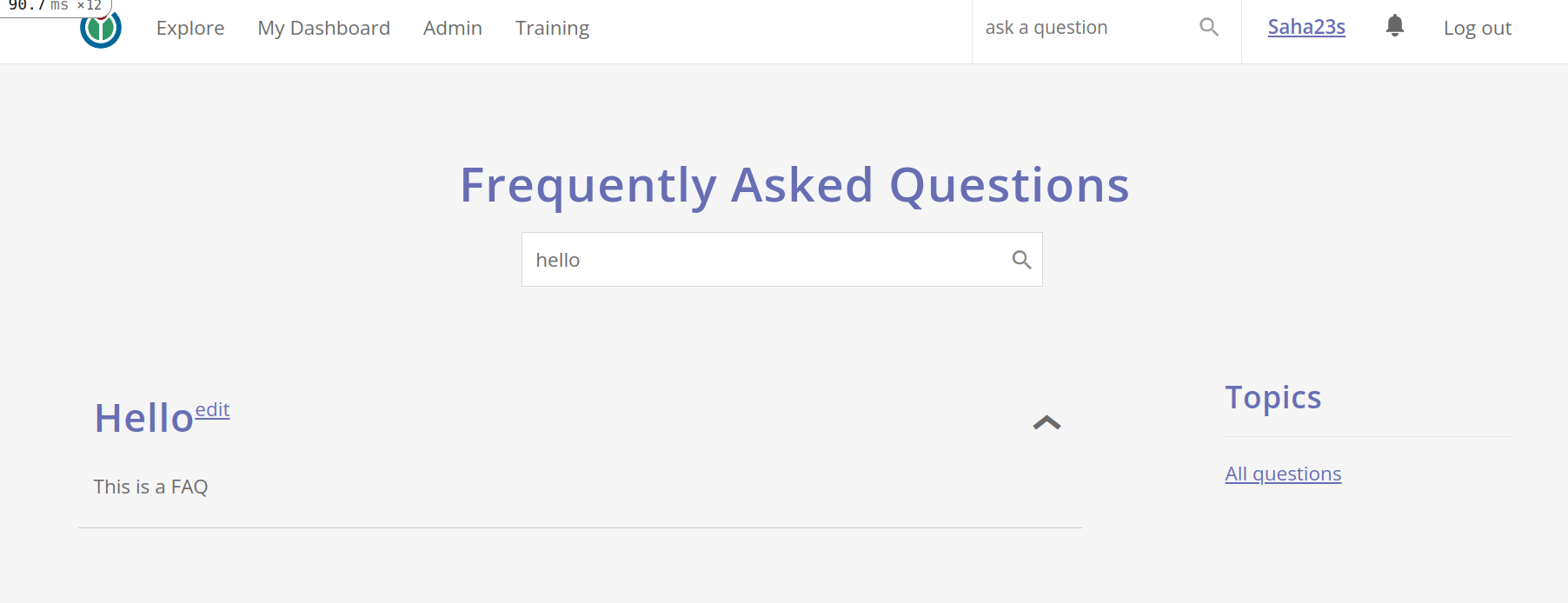The image size is (1568, 603).
Task: Navigate to My Dashboard
Action: [323, 27]
